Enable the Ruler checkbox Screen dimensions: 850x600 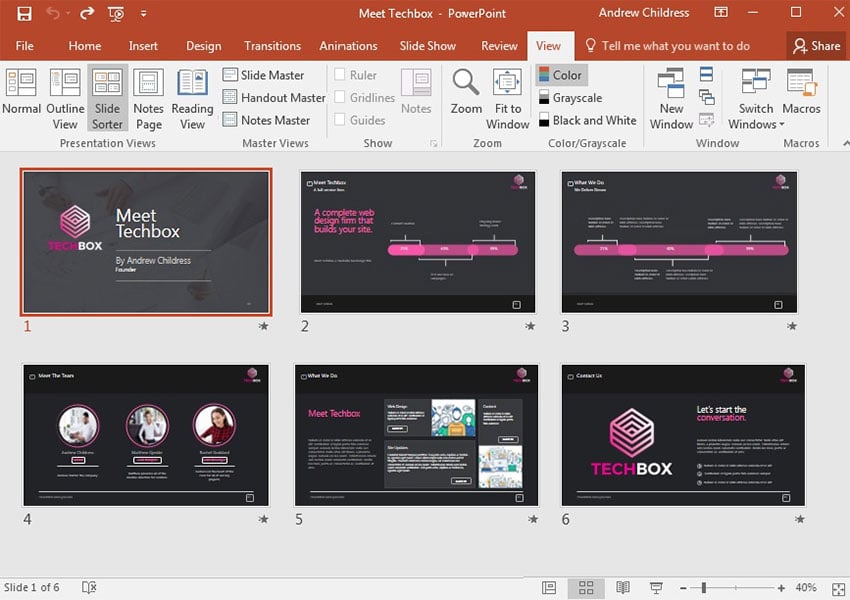340,75
